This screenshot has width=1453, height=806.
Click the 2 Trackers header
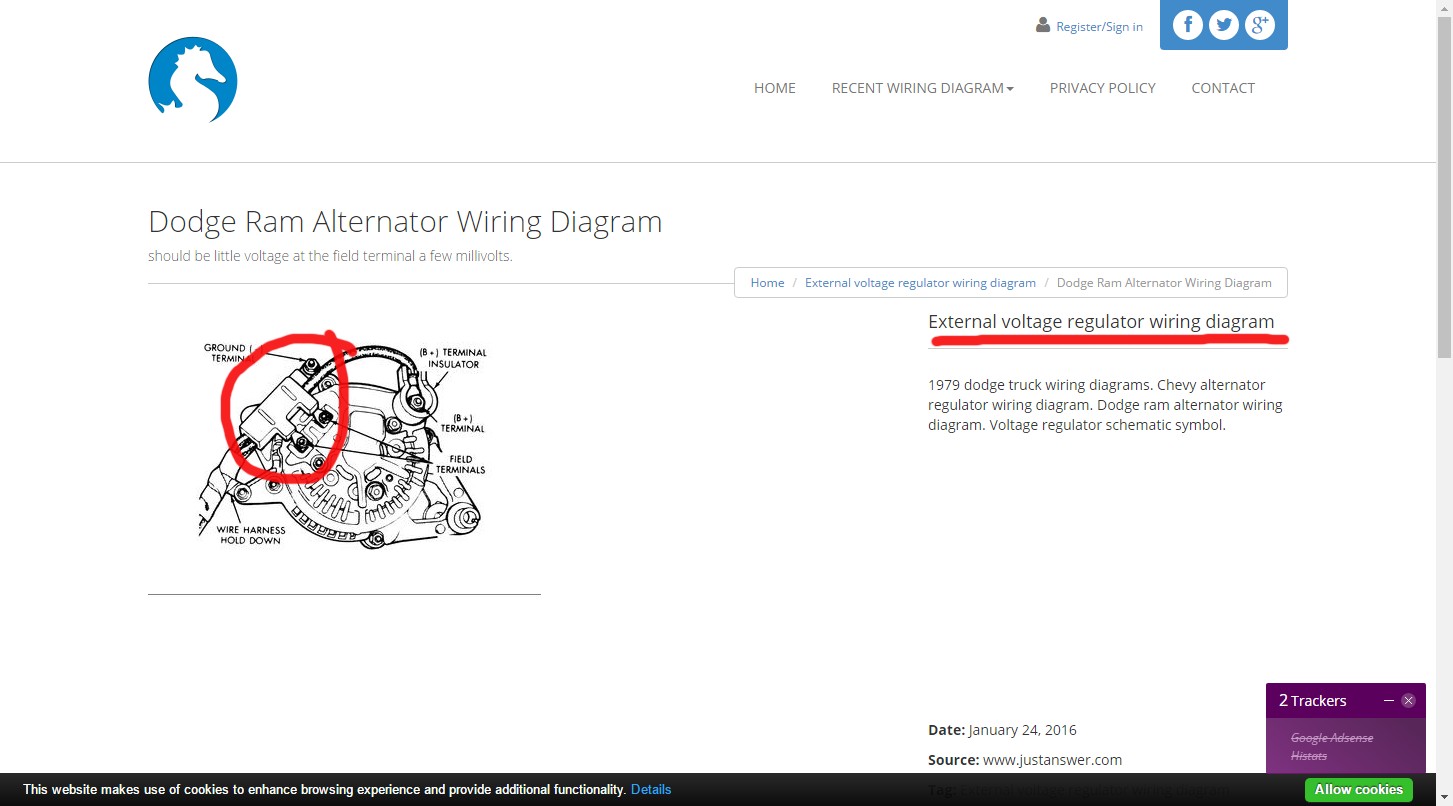coord(1313,700)
